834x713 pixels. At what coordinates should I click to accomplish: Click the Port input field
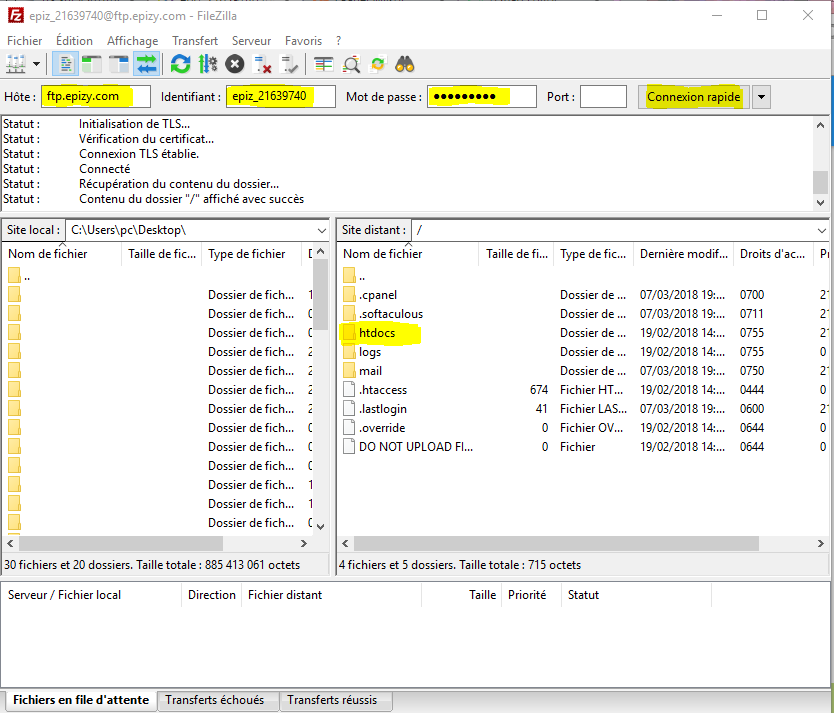click(x=603, y=97)
